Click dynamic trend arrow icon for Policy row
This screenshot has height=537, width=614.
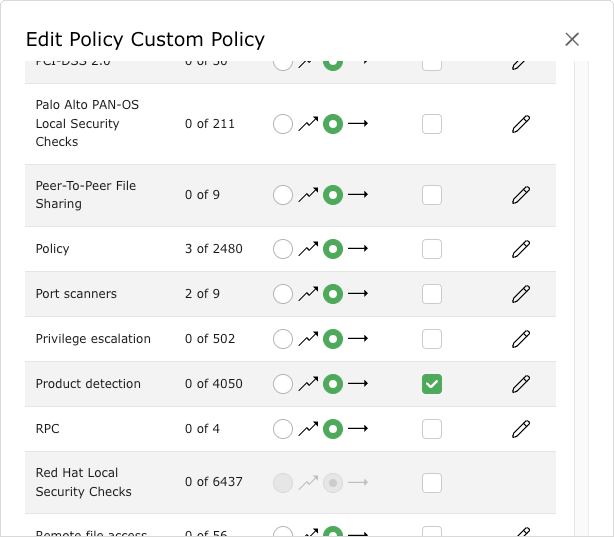tap(308, 249)
